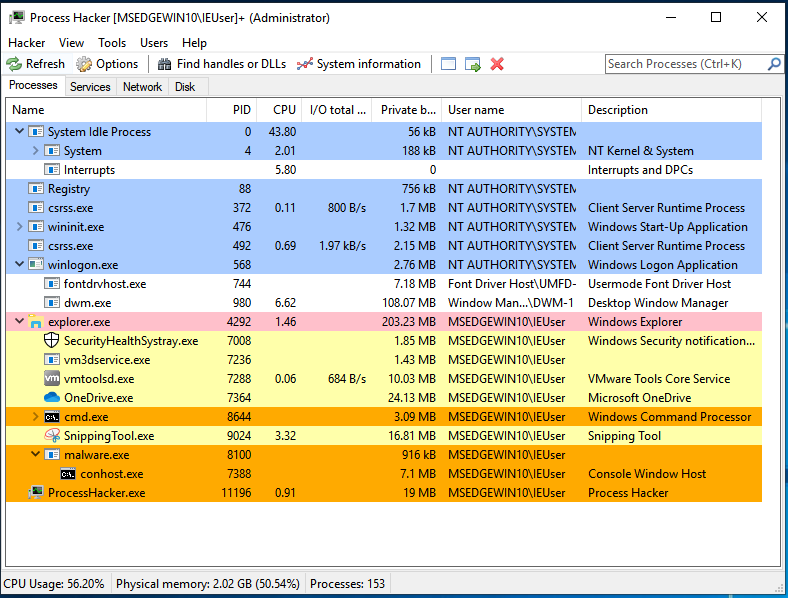Expand the cmd.exe tree node
788x598 pixels.
35,417
